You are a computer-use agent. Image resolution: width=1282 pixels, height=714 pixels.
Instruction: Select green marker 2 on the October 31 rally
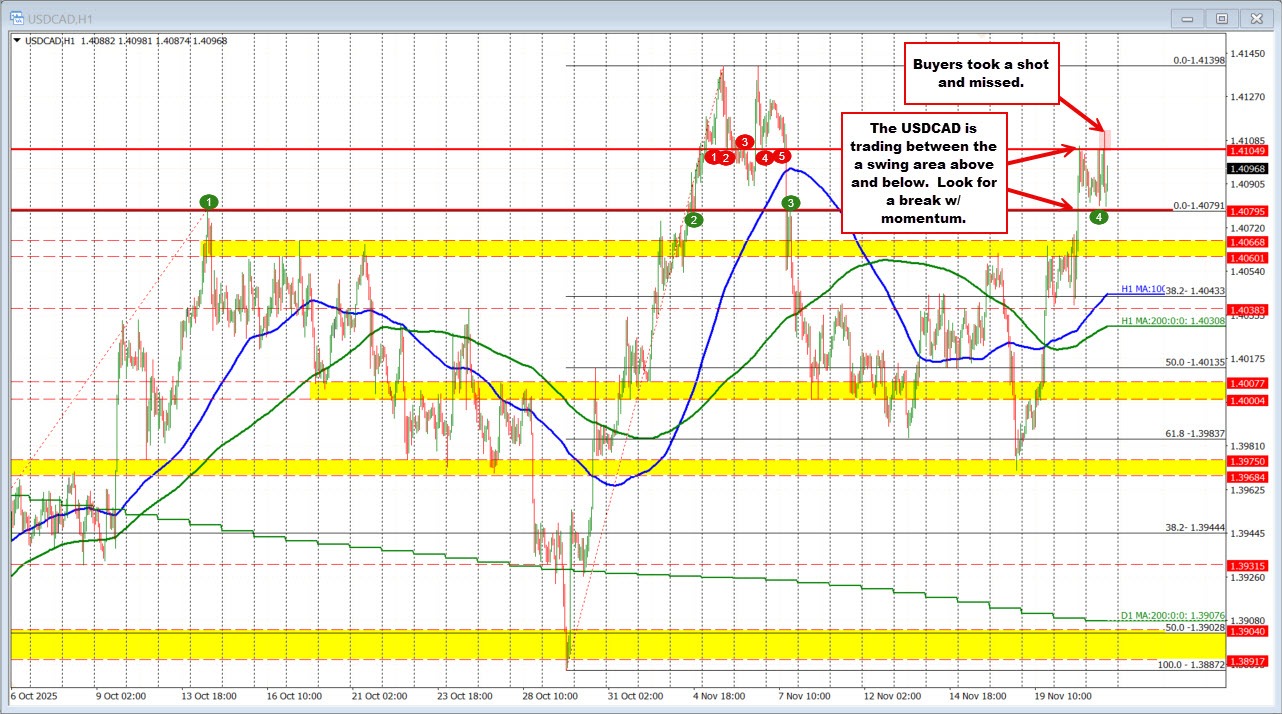click(x=694, y=219)
